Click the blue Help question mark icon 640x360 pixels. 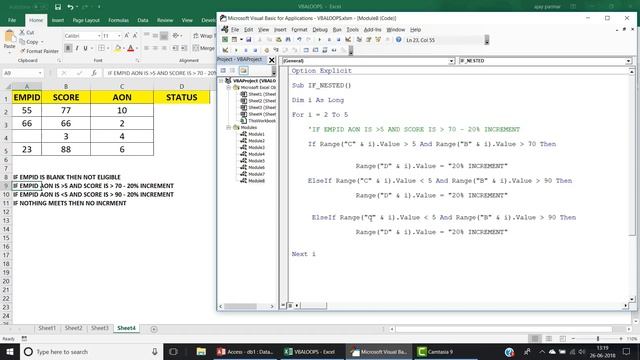pos(398,40)
